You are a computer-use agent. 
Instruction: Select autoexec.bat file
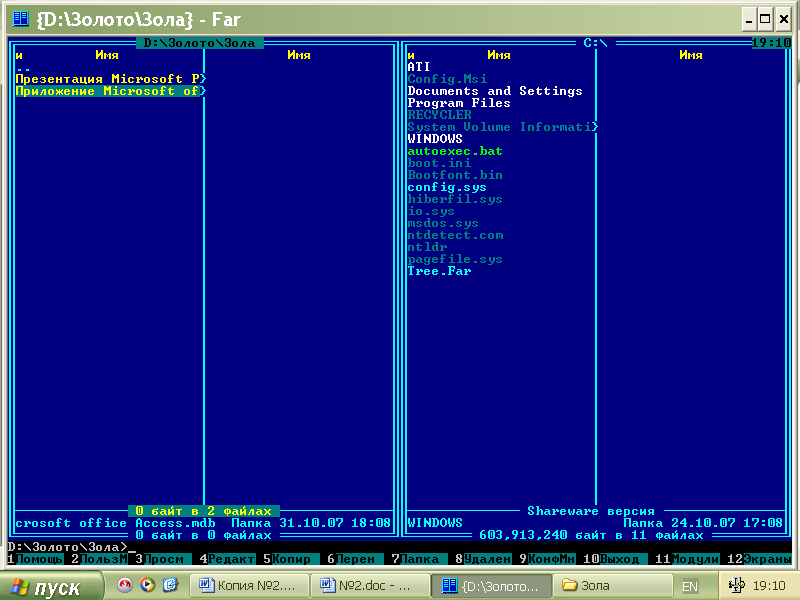(x=455, y=151)
